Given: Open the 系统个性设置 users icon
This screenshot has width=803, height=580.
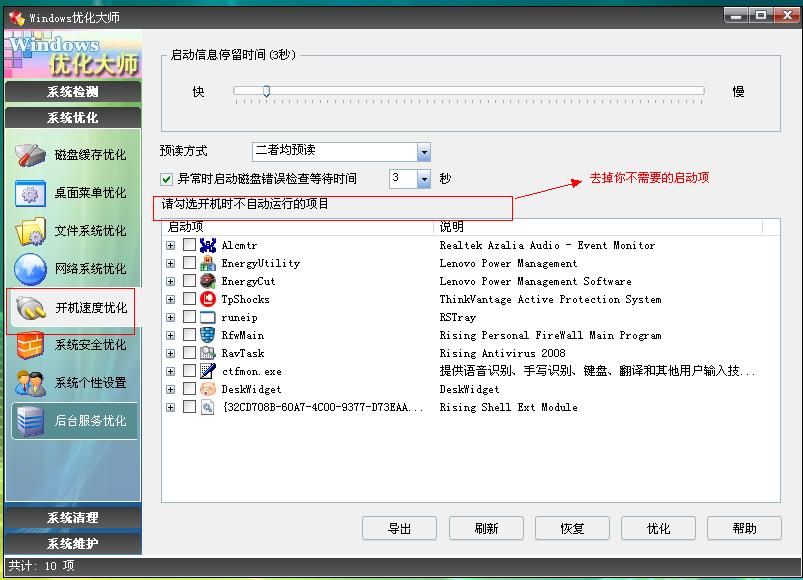Looking at the screenshot, I should 30,383.
